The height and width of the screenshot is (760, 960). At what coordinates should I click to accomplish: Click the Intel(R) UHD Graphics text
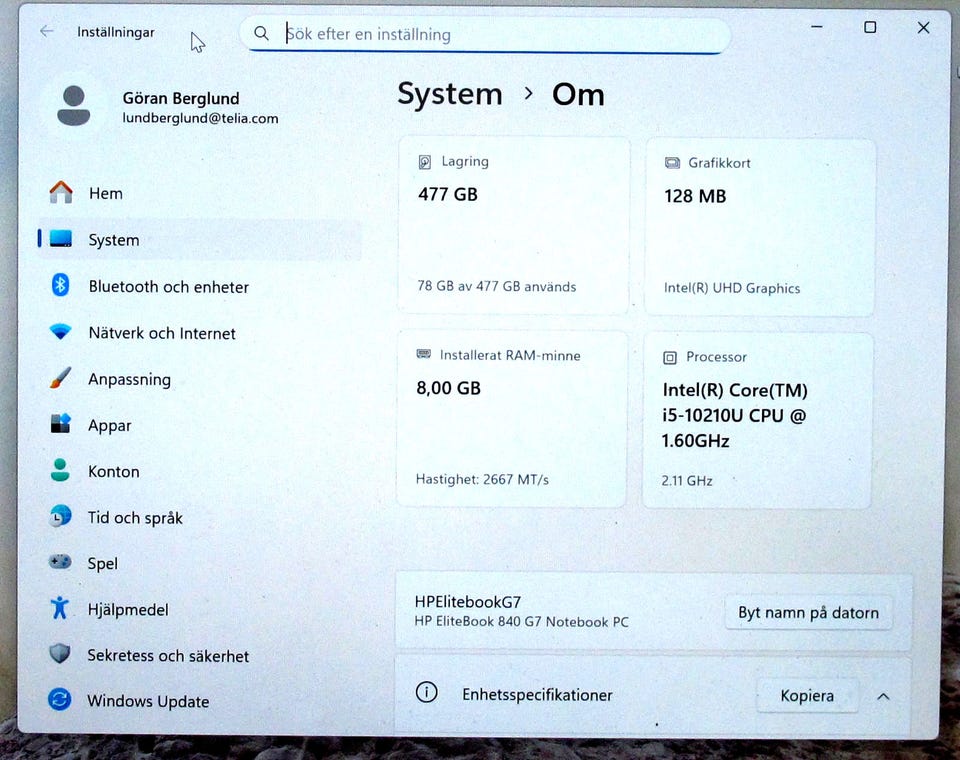click(x=732, y=288)
